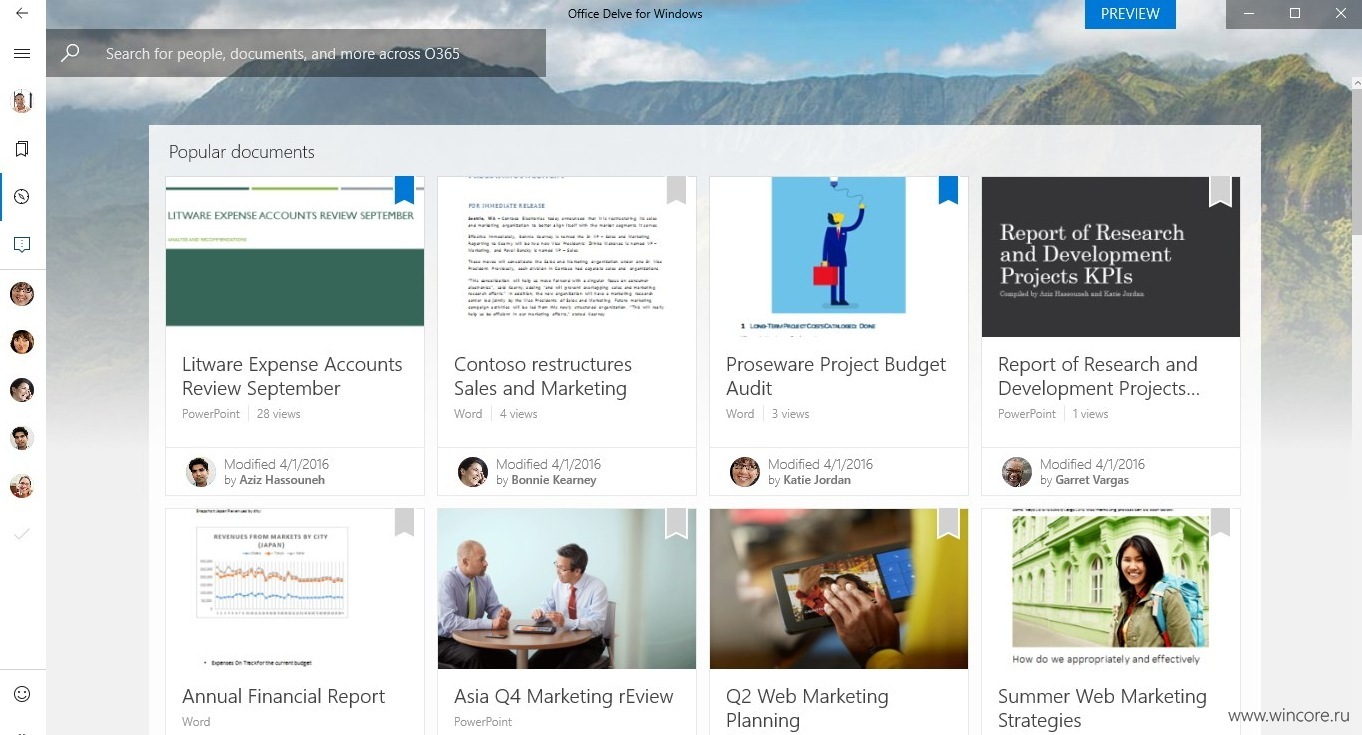Click avatar beside by Katie Jordan
This screenshot has height=735, width=1362.
[x=745, y=472]
